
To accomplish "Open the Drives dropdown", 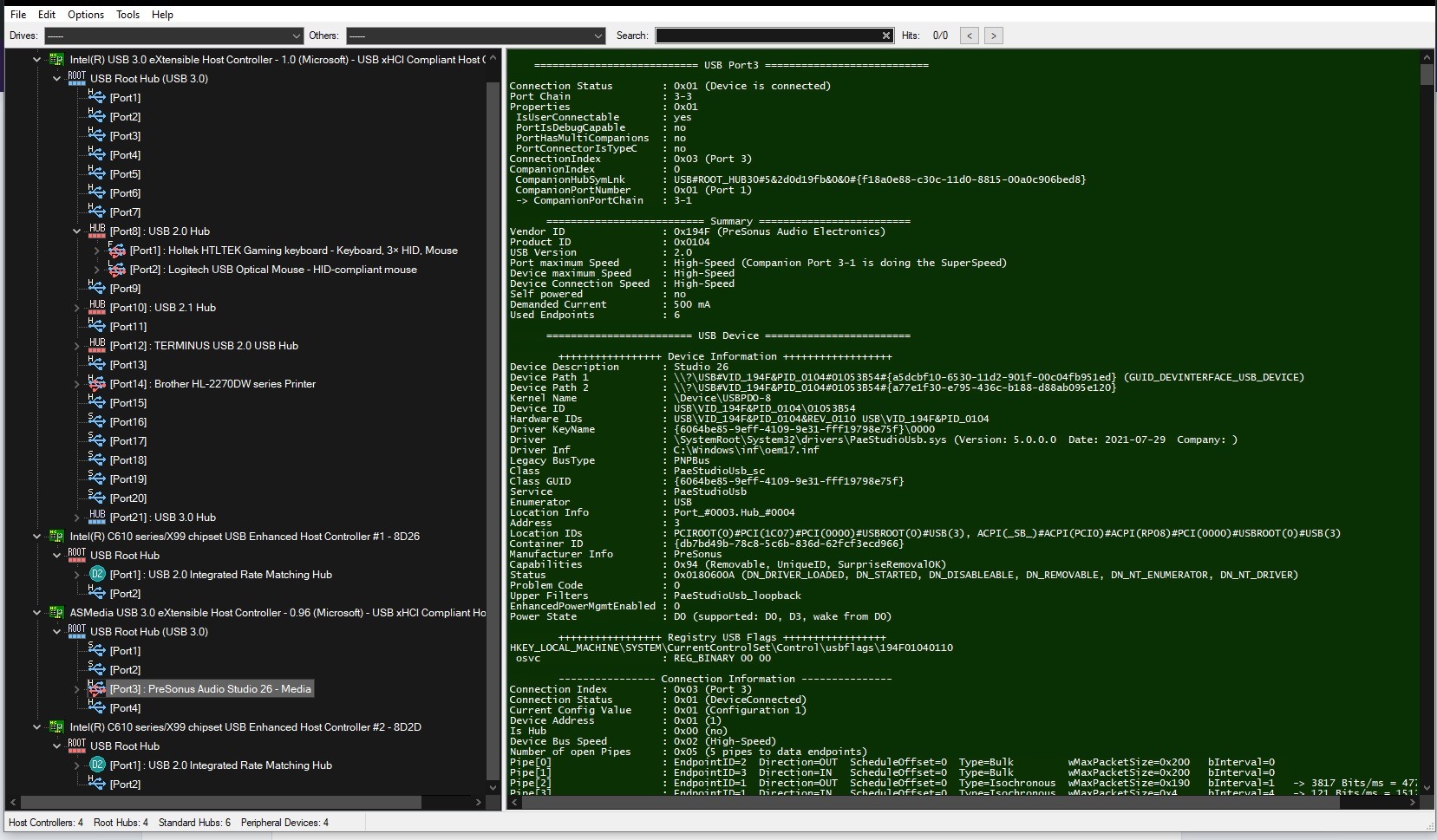I will [x=173, y=36].
